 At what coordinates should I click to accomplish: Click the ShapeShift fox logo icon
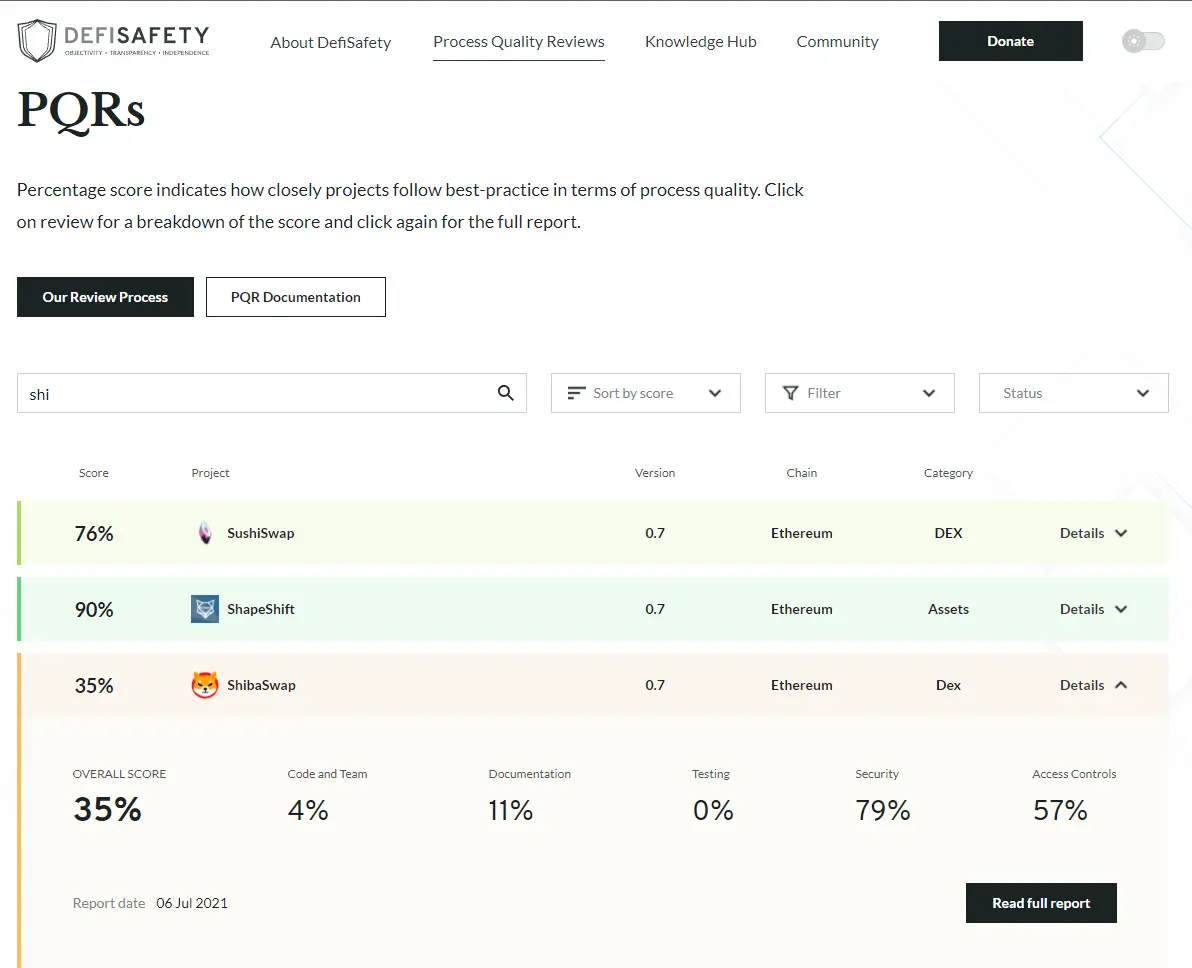coord(204,609)
